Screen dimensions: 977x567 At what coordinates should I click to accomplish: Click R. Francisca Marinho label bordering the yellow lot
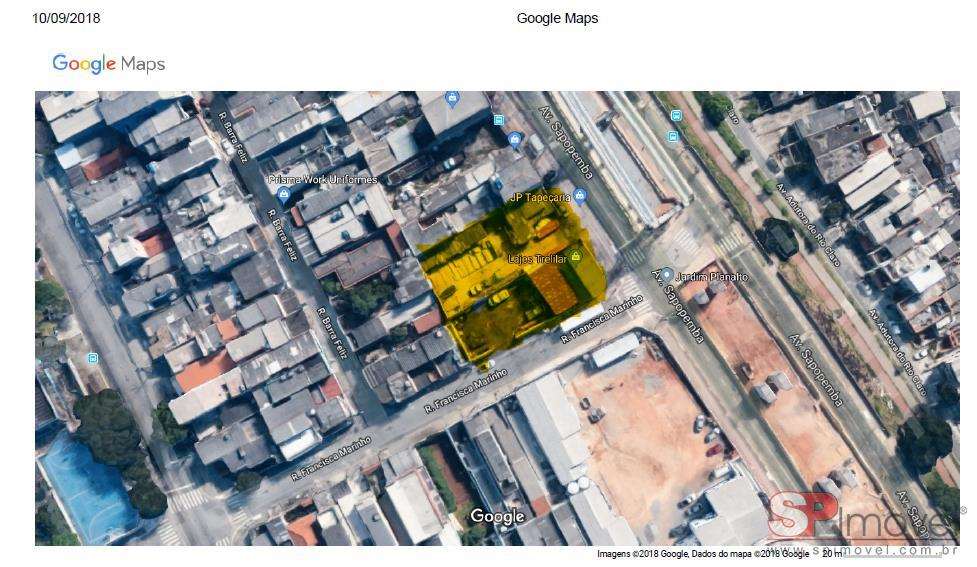[x=601, y=319]
